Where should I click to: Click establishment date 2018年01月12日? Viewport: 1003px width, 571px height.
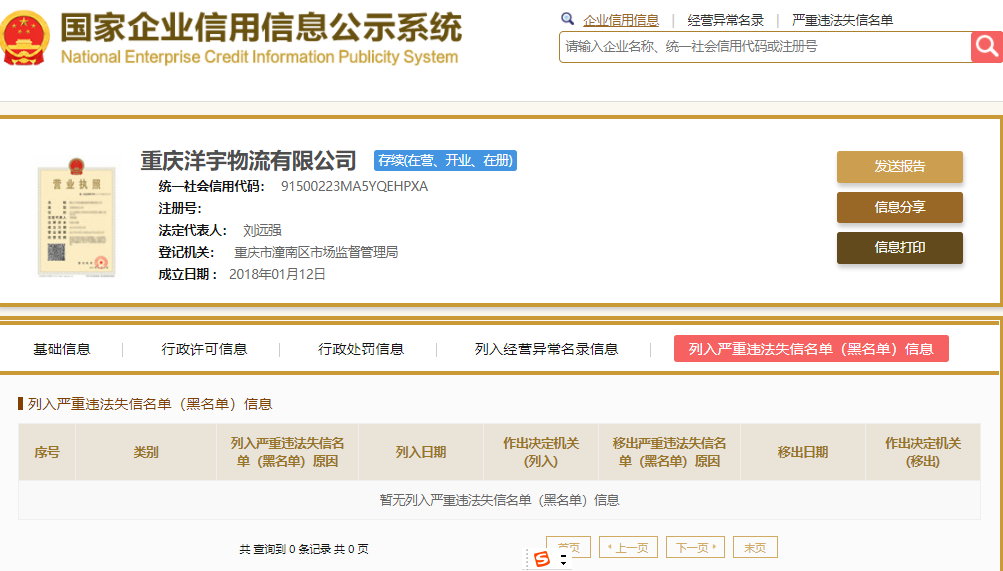(278, 274)
